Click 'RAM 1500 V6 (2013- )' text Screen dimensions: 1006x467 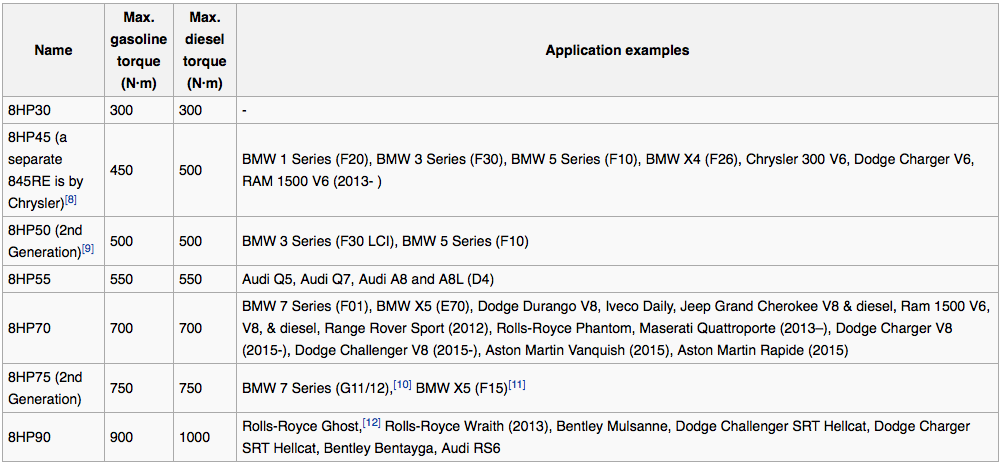tap(312, 182)
